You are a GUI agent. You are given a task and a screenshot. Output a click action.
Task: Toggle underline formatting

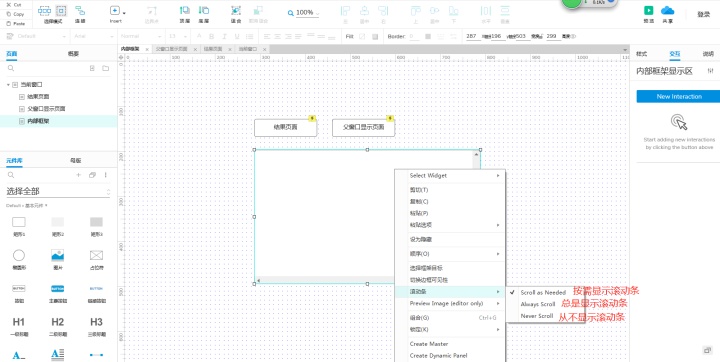point(237,37)
